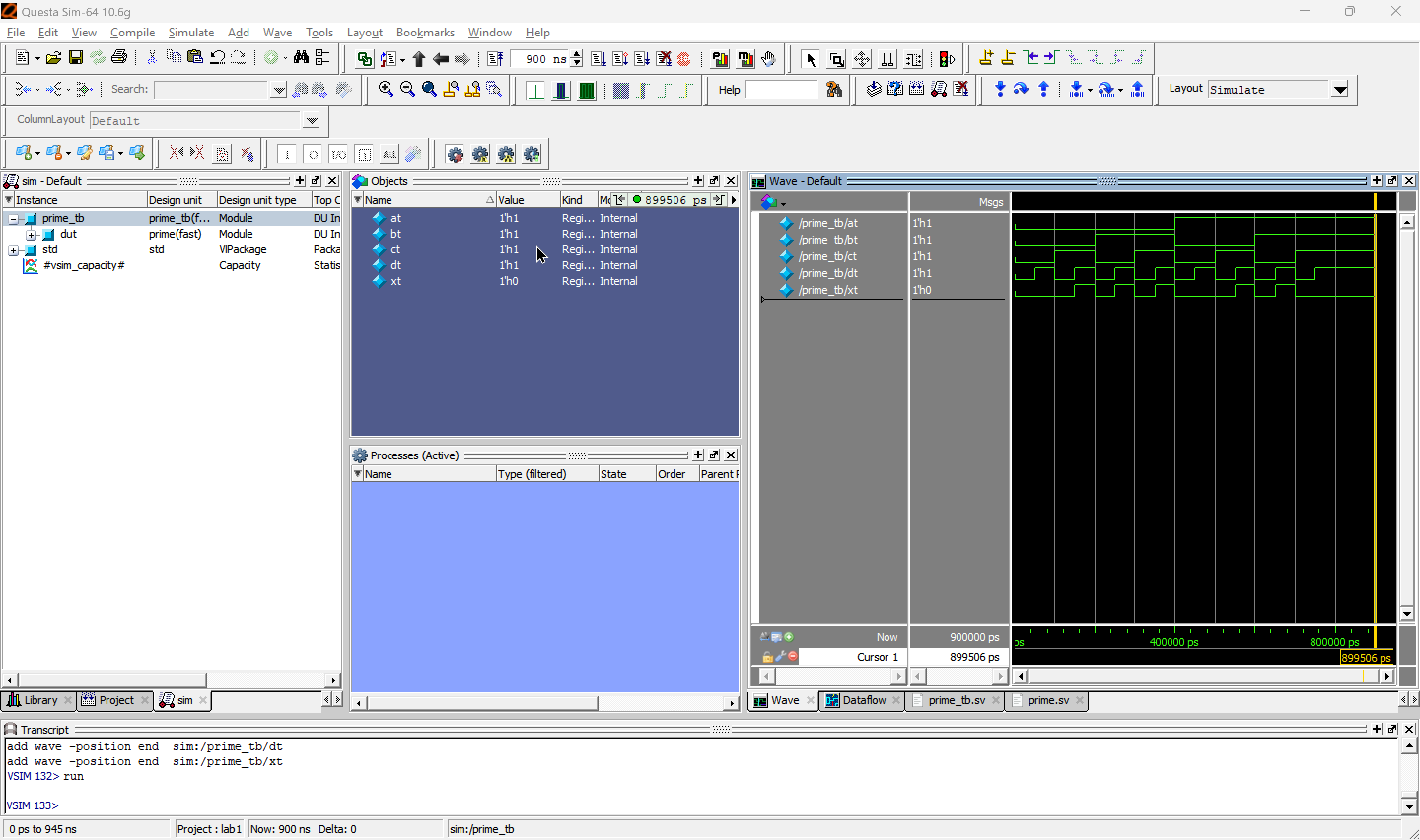Click the Step Into blue arrow icon

coord(1000,89)
